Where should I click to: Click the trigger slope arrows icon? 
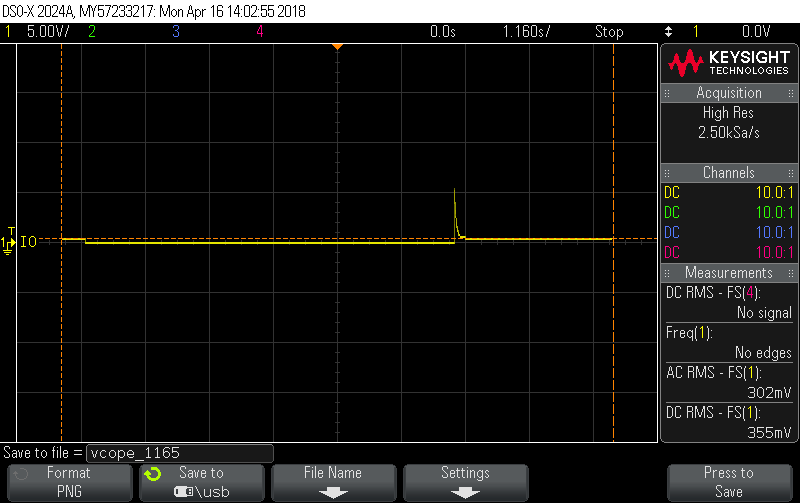tap(668, 32)
